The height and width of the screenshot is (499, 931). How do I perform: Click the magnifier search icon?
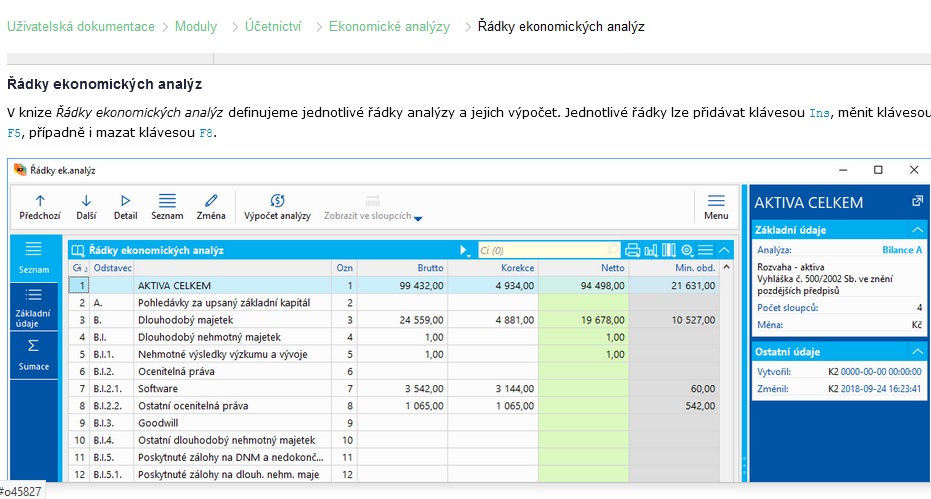pyautogui.click(x=613, y=251)
